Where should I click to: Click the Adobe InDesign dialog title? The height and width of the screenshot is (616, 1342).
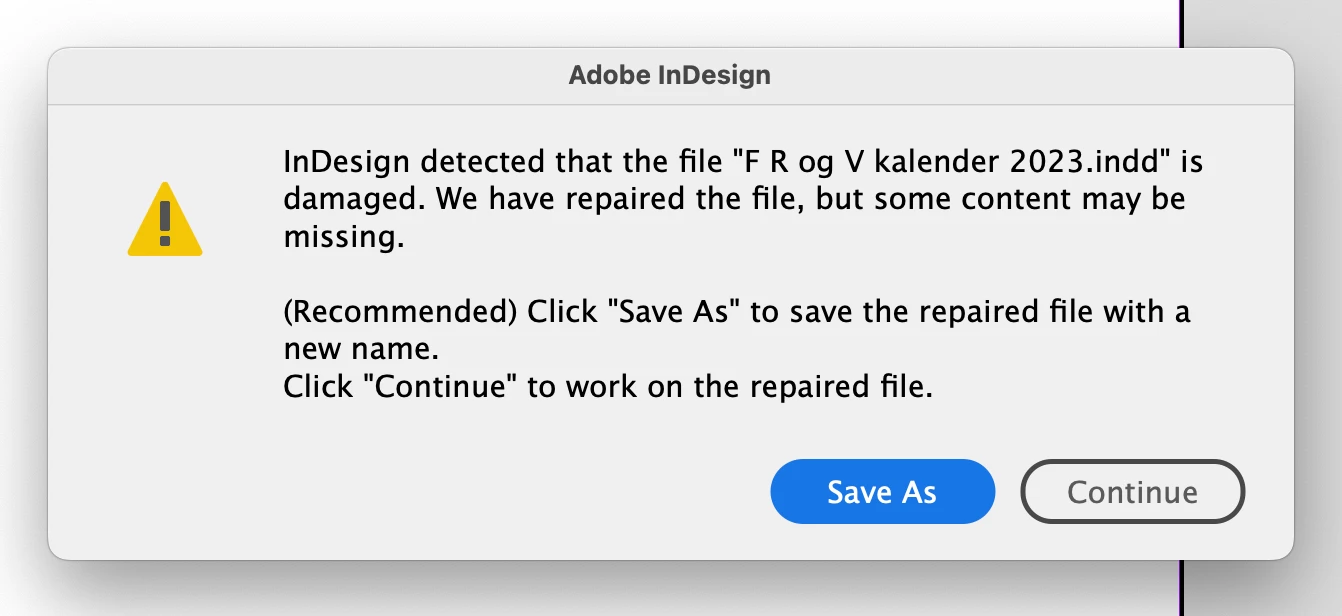[670, 75]
